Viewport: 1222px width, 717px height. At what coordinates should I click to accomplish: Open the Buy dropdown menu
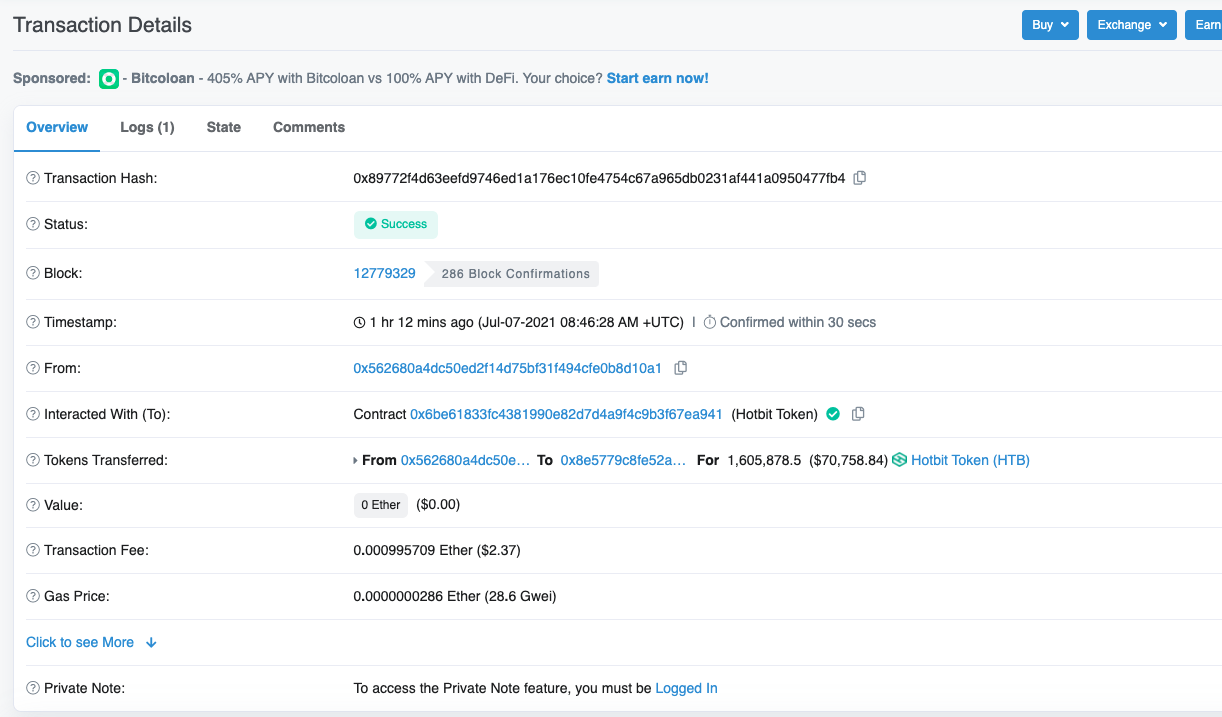(1050, 25)
